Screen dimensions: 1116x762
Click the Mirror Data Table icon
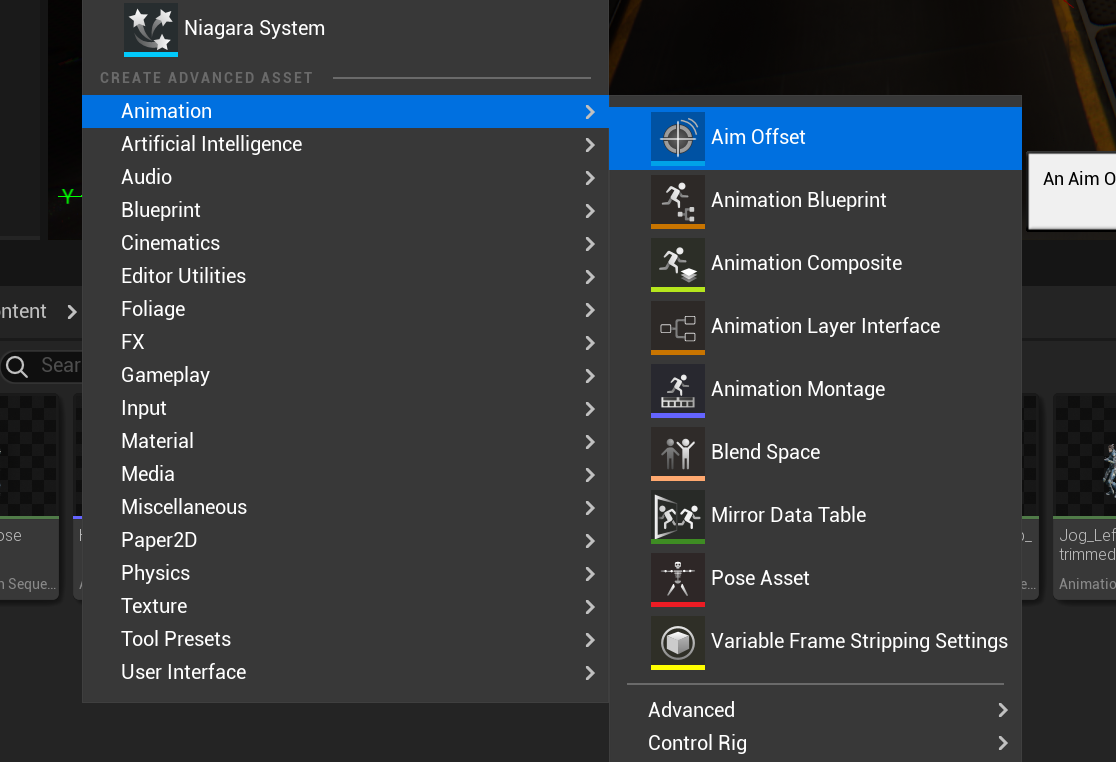coord(678,517)
